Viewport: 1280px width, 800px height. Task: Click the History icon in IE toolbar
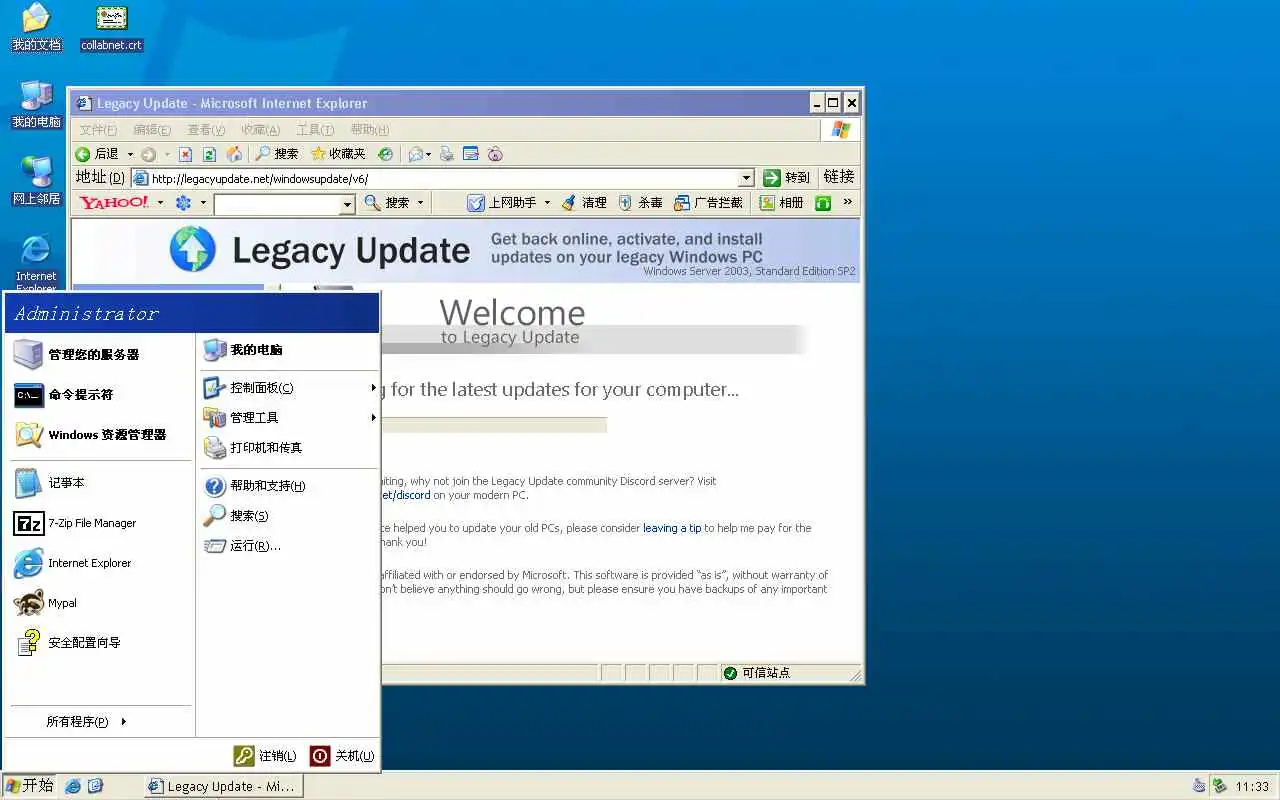(x=385, y=154)
